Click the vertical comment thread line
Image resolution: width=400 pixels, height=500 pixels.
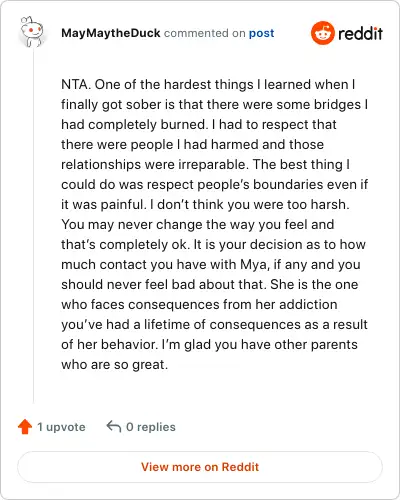pos(33,227)
